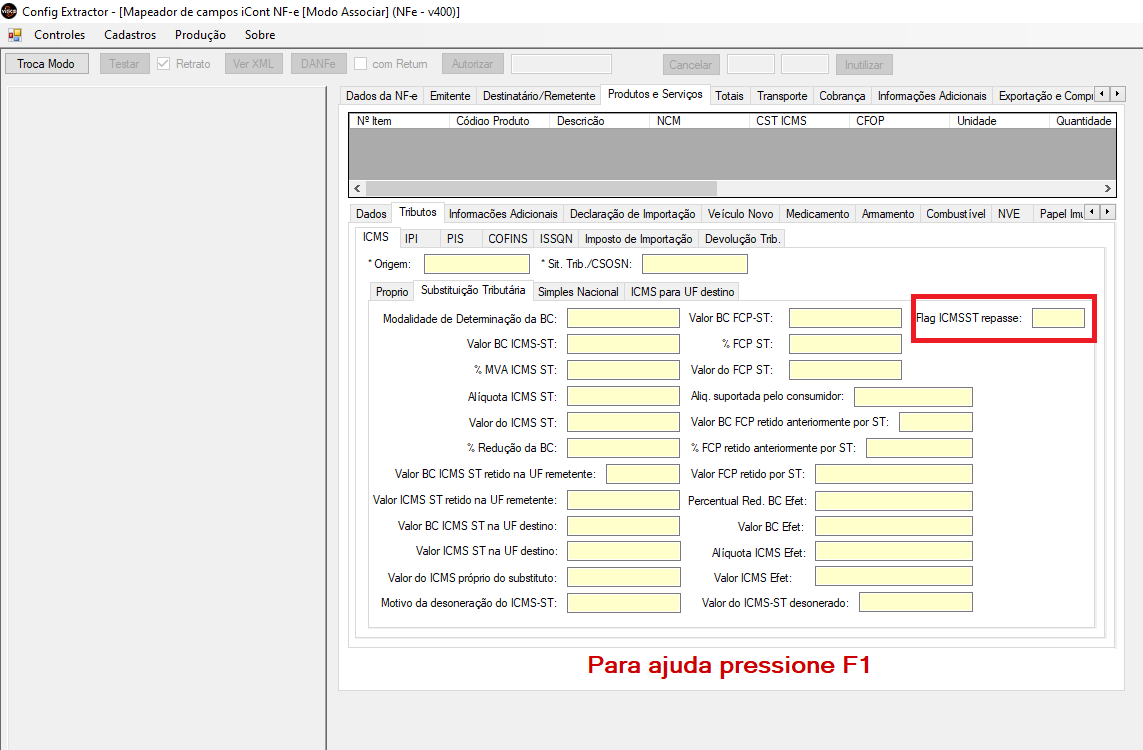Open the Devolução Trib. tab
1143x750 pixels.
click(x=742, y=239)
